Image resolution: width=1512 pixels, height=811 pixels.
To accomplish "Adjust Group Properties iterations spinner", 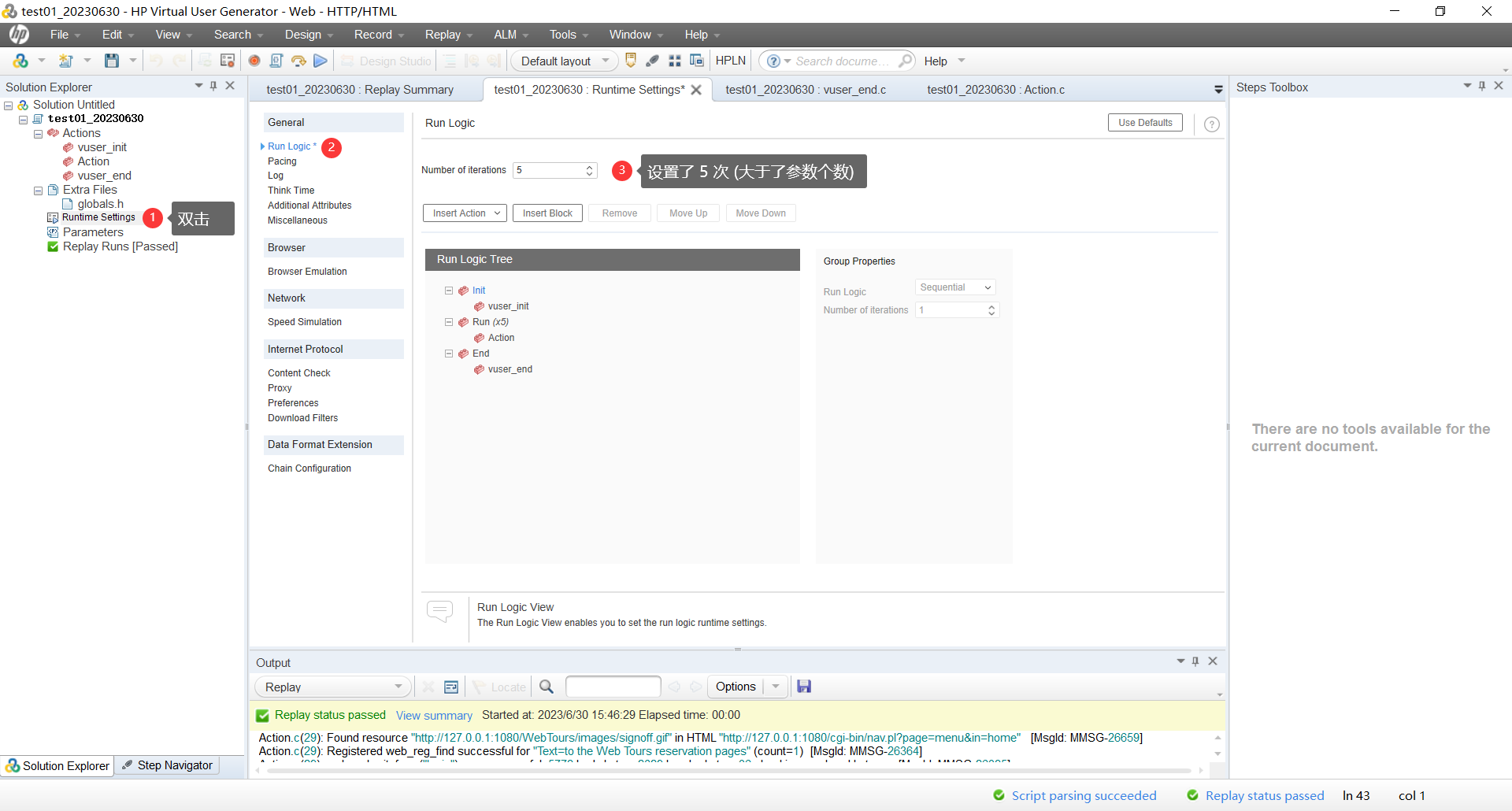I will (x=991, y=310).
